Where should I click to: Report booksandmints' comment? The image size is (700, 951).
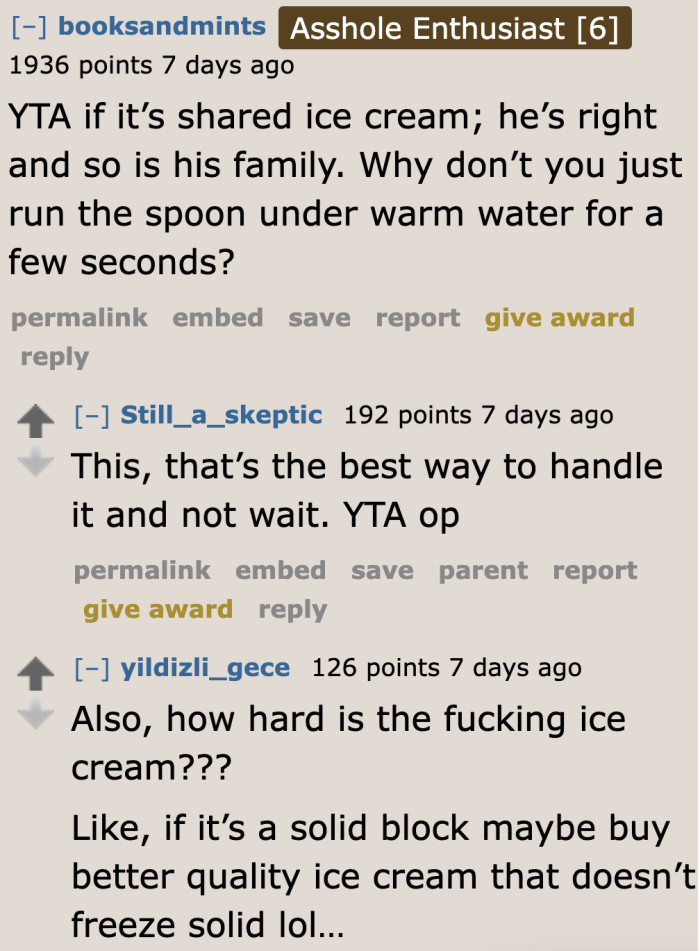coord(417,318)
